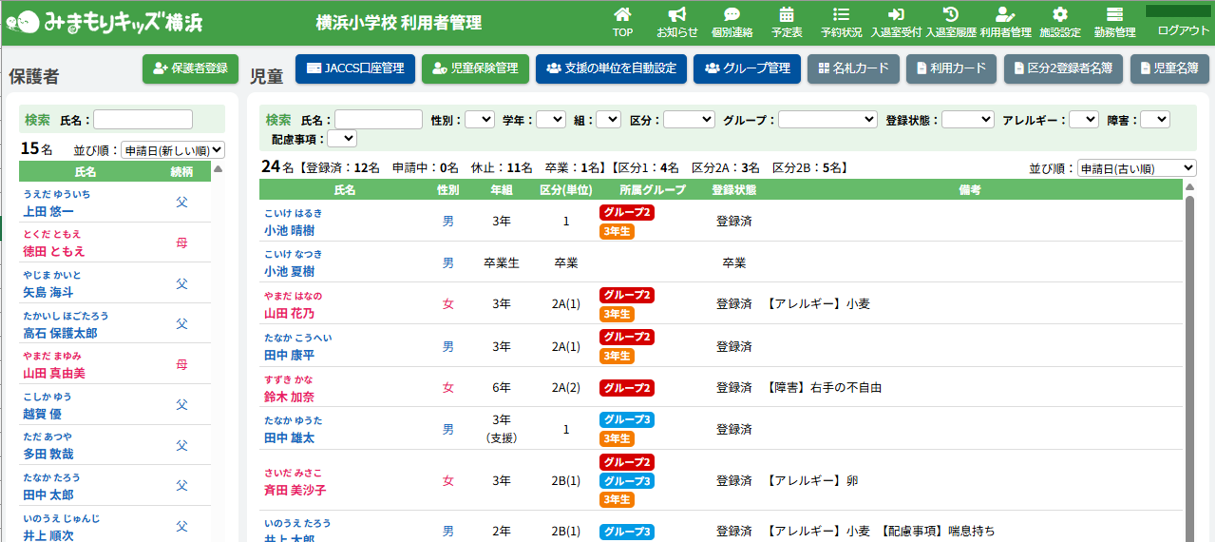Open the 予定表 calendar icon

787,15
